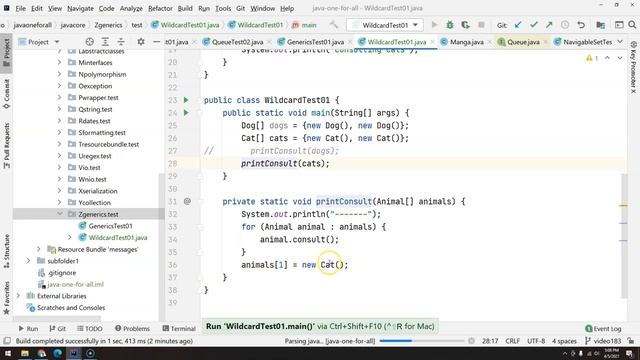Open the Navigate menu
Viewport: 640px width, 360px height.
[80, 8]
